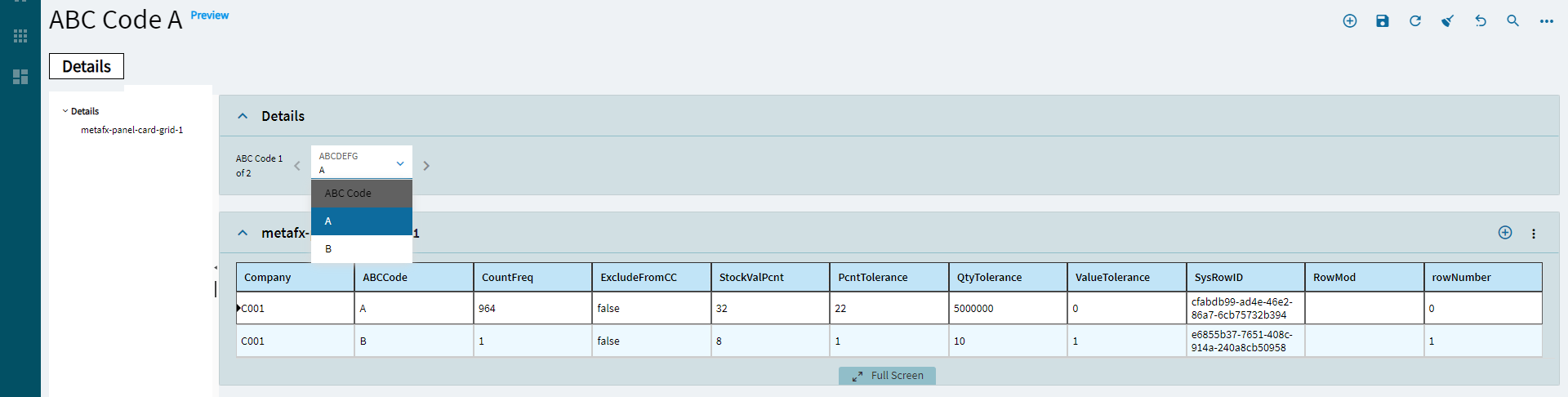The height and width of the screenshot is (397, 1568).
Task: Save the record with the disk icon
Action: pyautogui.click(x=1383, y=21)
